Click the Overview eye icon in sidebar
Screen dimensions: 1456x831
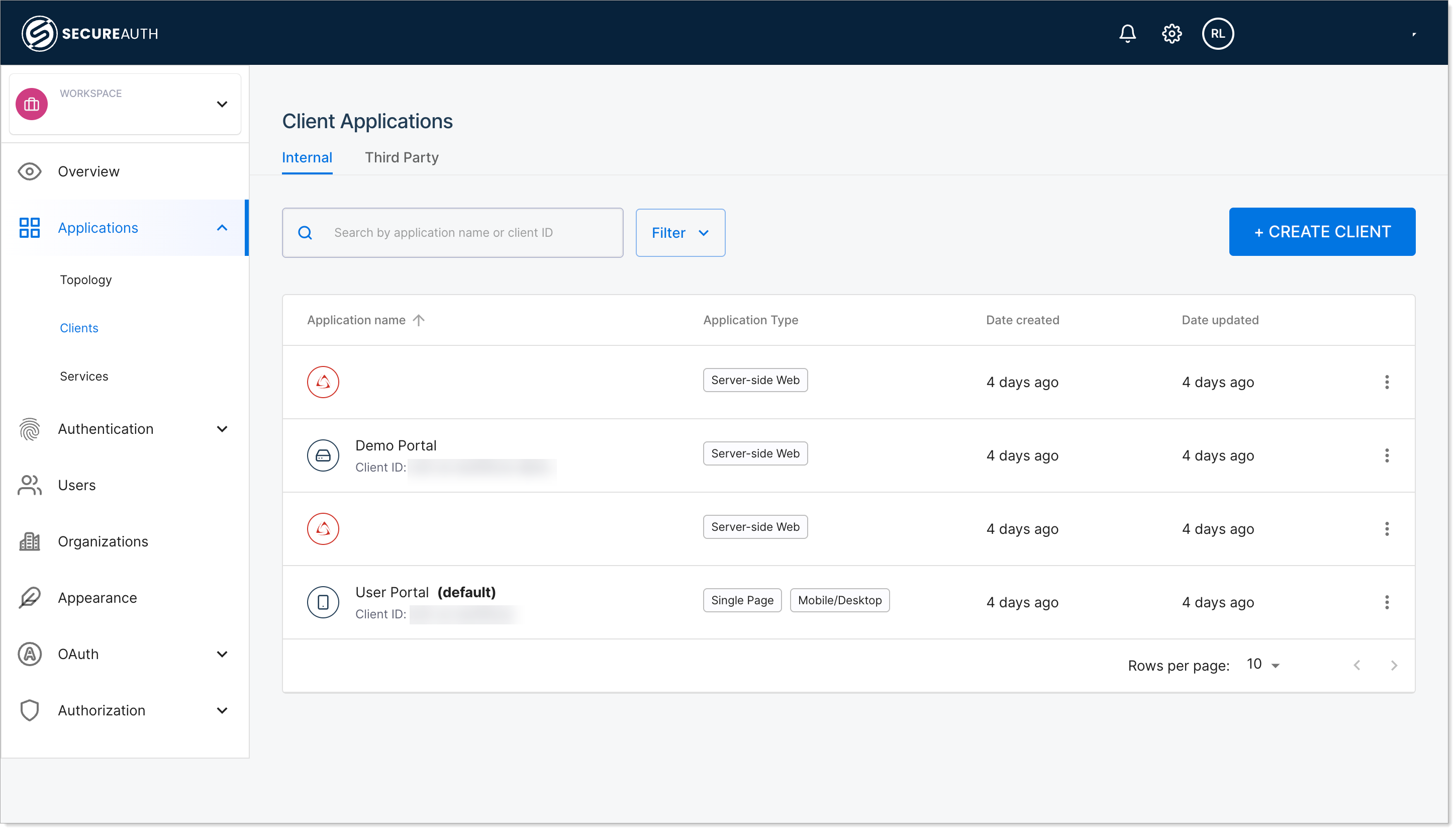[29, 170]
